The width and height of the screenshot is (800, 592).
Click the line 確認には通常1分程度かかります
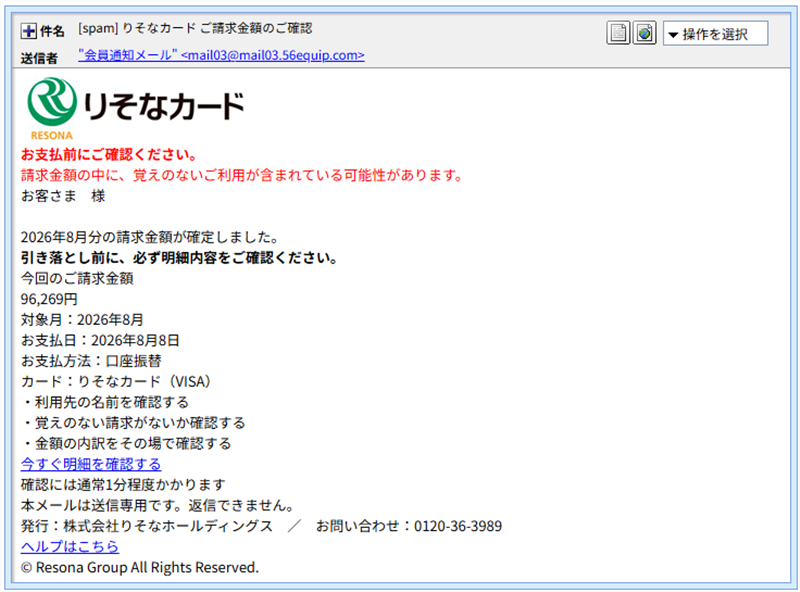123,485
